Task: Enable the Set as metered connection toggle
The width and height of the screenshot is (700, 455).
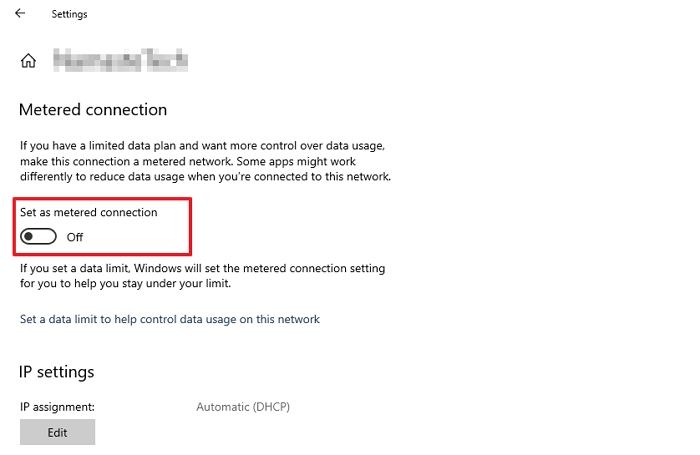Action: pos(39,237)
